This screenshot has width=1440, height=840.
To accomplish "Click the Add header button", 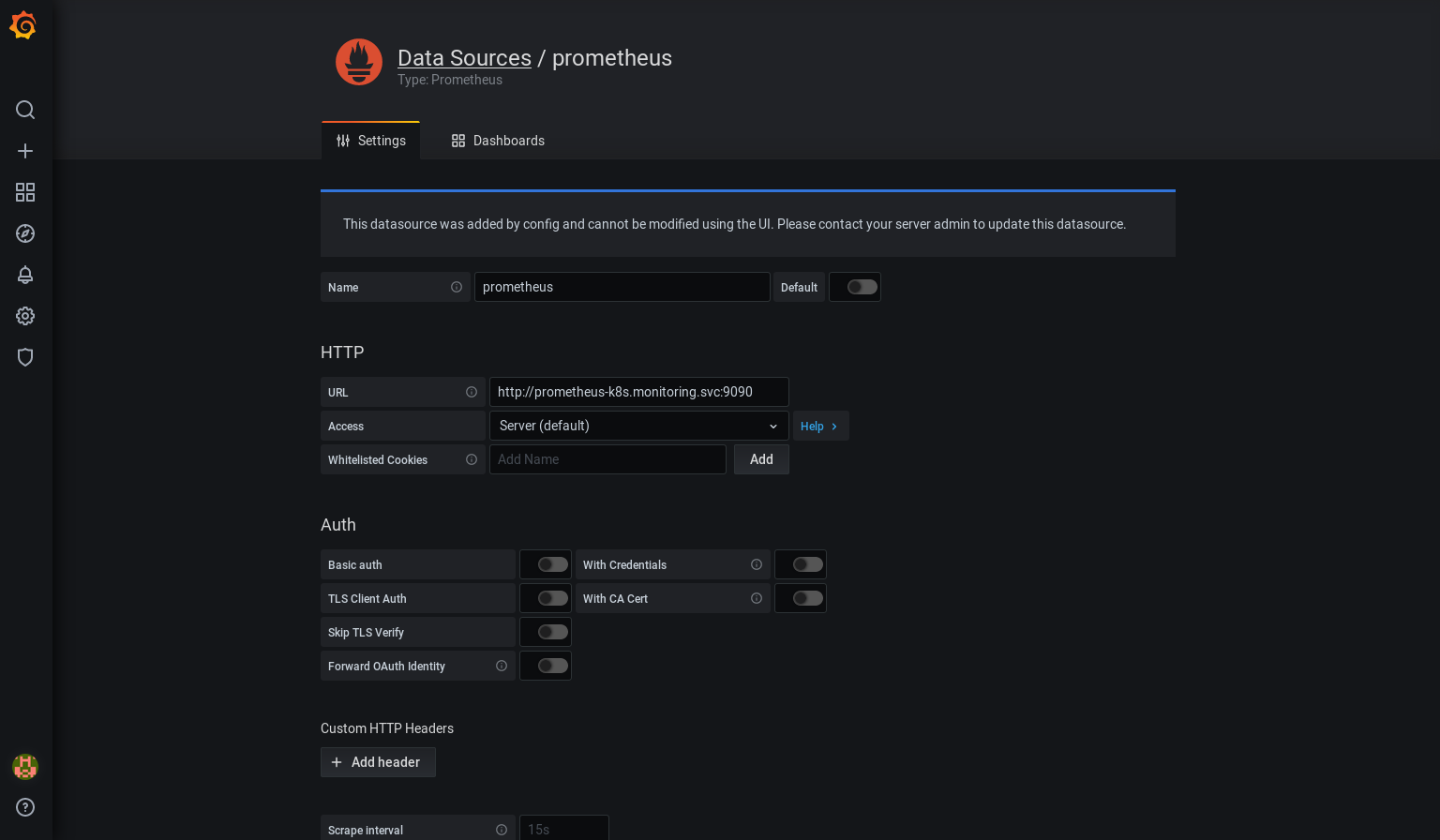I will (x=378, y=762).
